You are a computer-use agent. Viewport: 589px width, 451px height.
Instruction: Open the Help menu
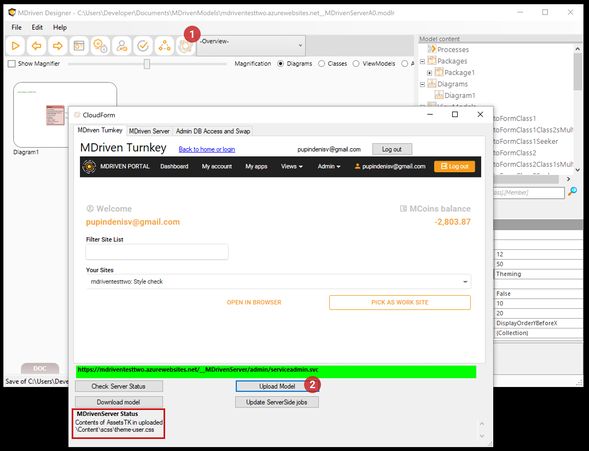(59, 27)
